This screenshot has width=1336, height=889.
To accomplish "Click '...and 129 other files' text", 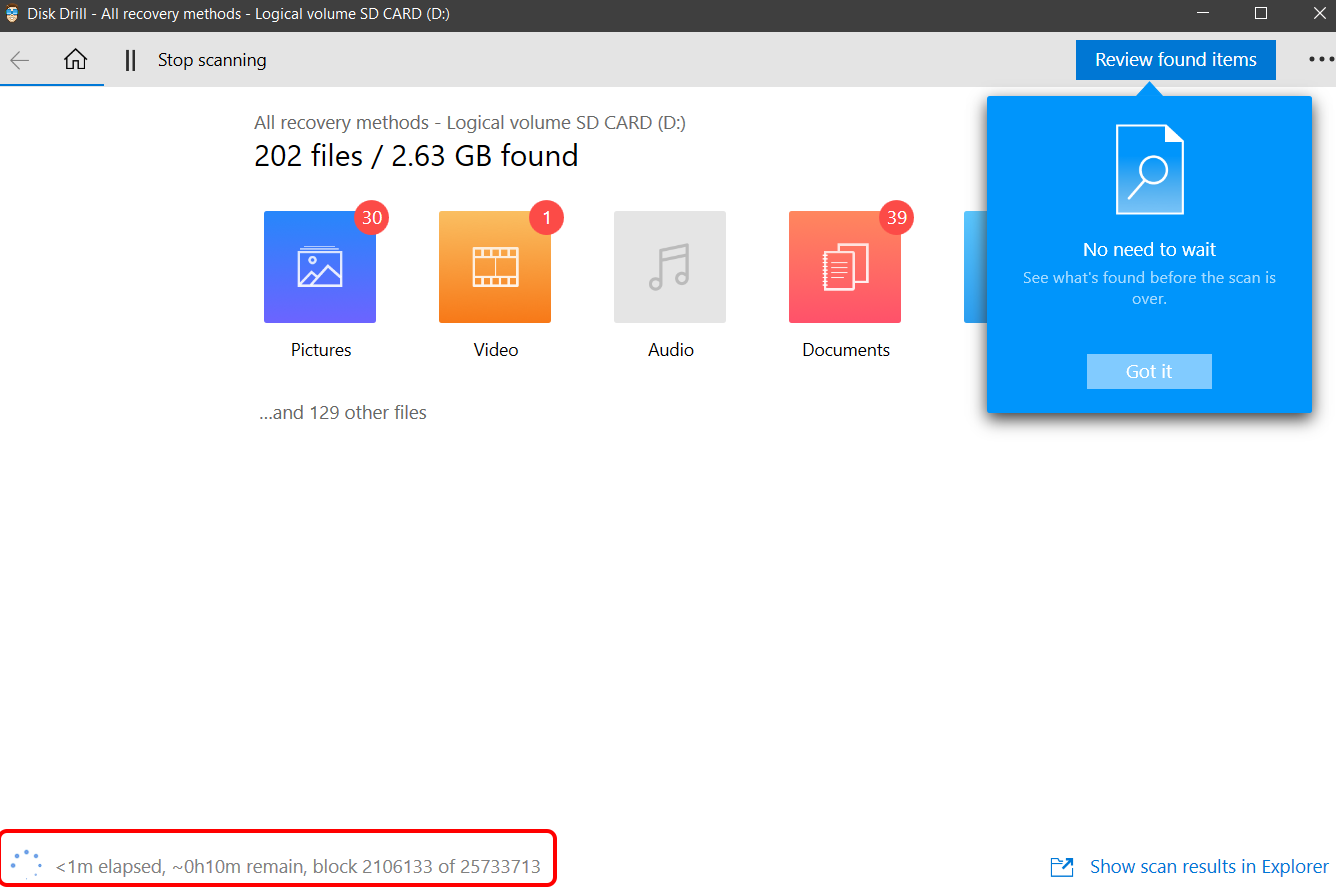I will [x=343, y=412].
